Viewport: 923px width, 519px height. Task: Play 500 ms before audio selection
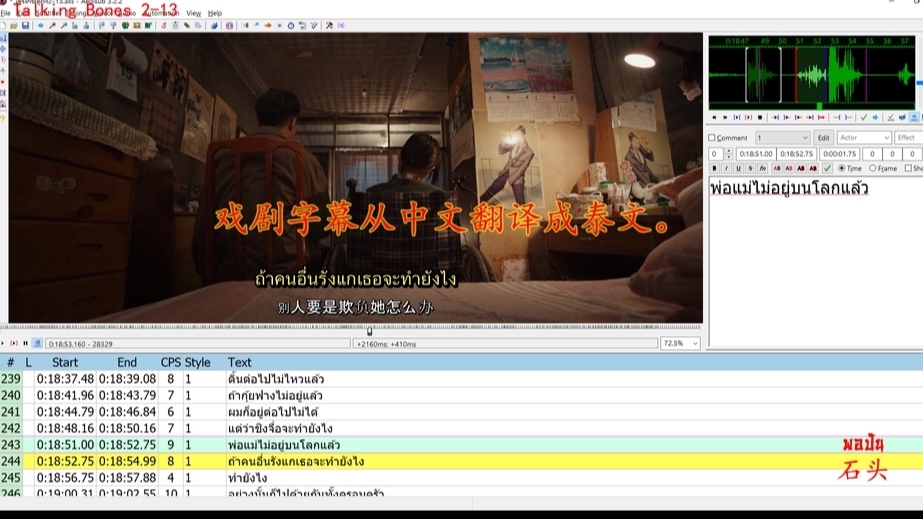(775, 117)
